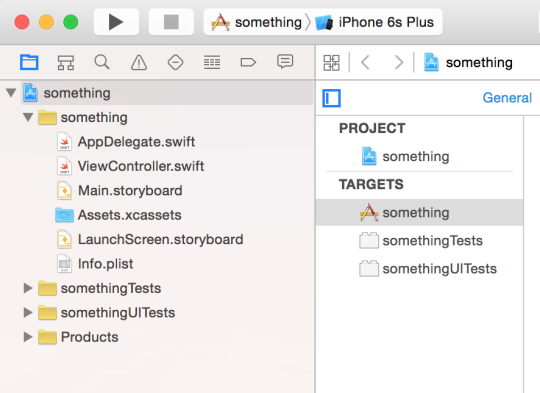This screenshot has width=540, height=393.
Task: Open the Breakpoint navigator
Action: pyautogui.click(x=248, y=62)
